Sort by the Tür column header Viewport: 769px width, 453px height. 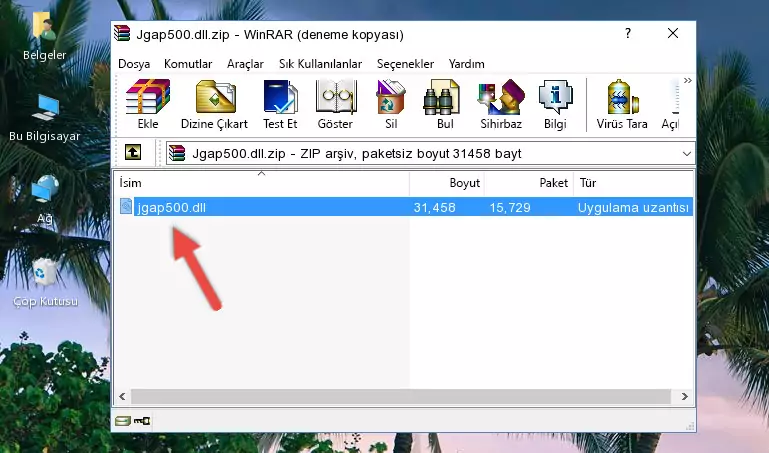pyautogui.click(x=633, y=183)
